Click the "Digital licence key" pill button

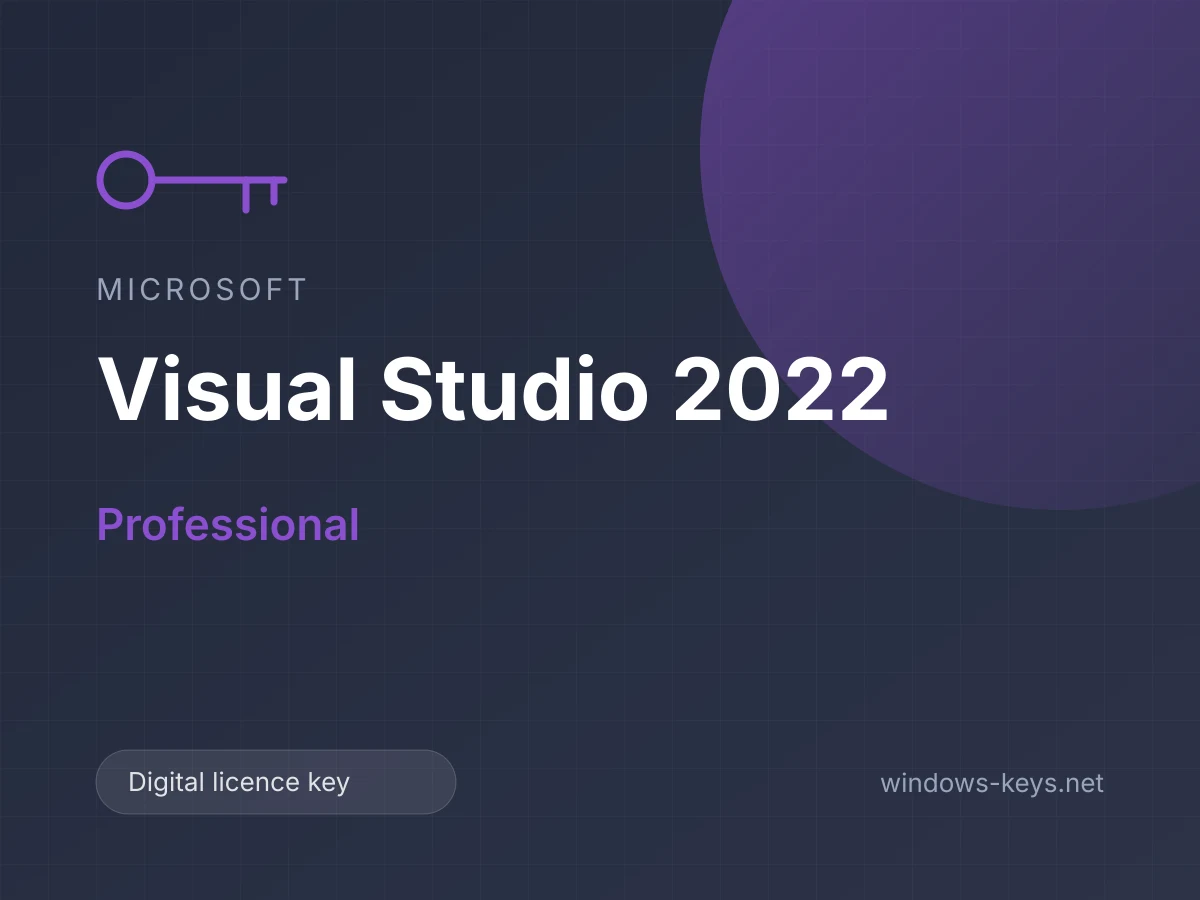(276, 782)
